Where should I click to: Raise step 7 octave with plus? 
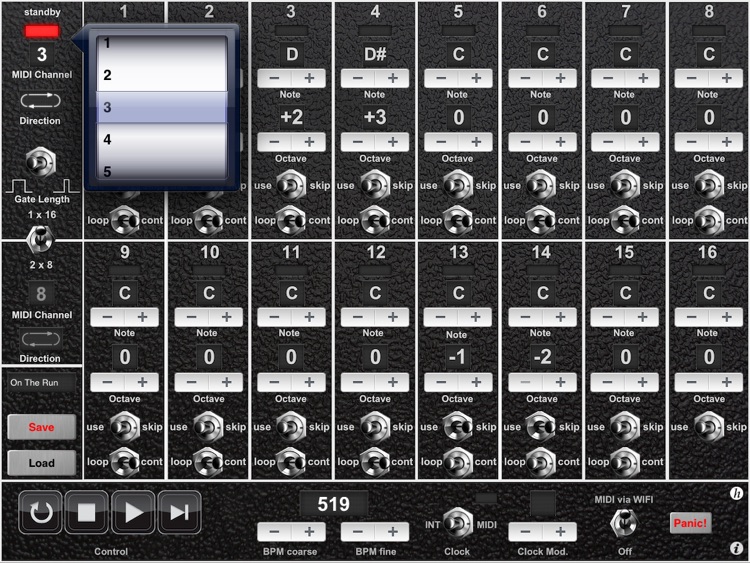coord(643,142)
